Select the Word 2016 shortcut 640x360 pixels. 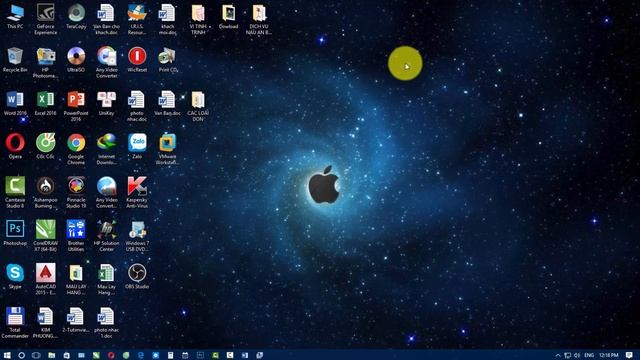15,103
